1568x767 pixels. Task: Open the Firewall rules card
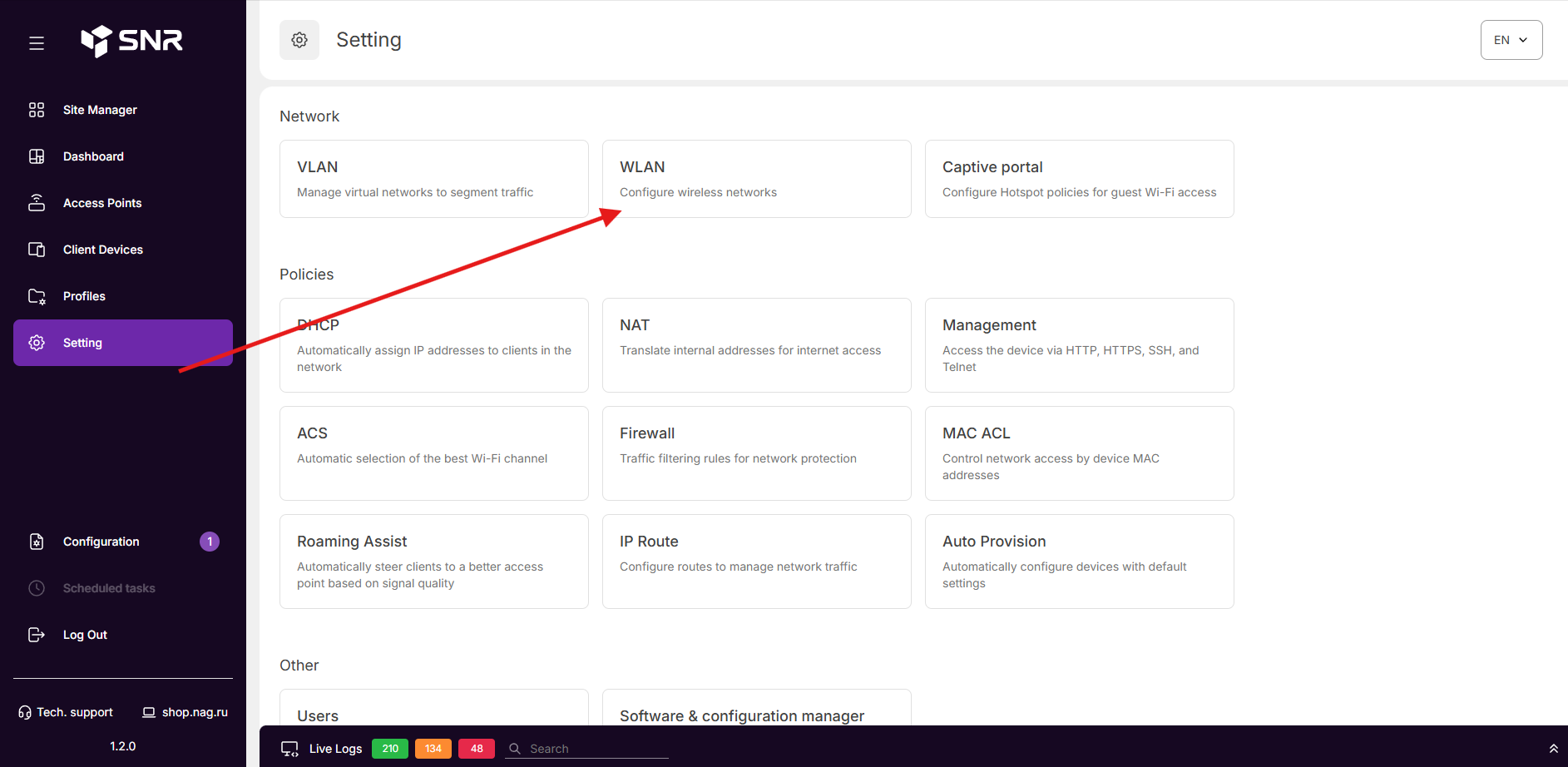point(757,453)
